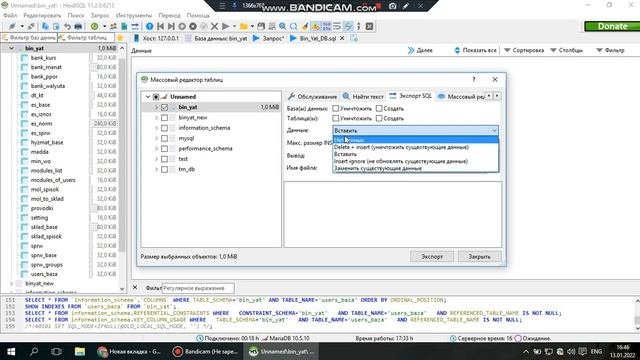640x360 pixels.
Task: Collapse the Unnamed node in dialog tree
Action: pyautogui.click(x=148, y=97)
